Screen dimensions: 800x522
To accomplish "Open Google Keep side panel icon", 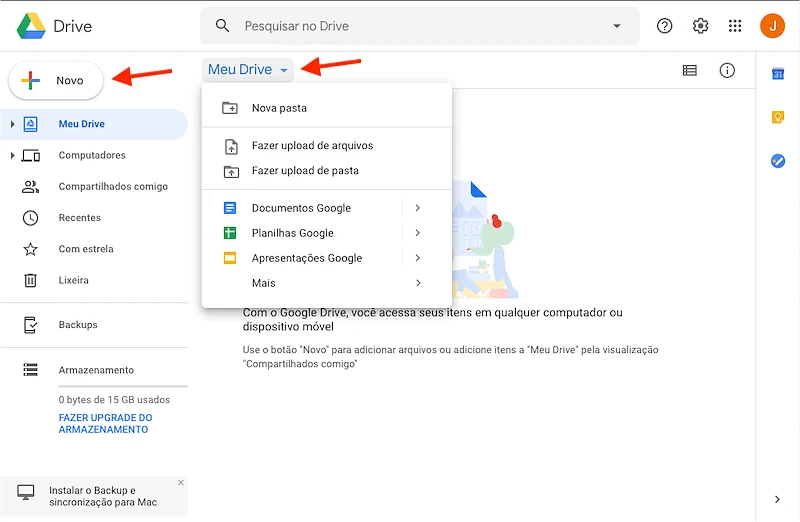I will (778, 117).
